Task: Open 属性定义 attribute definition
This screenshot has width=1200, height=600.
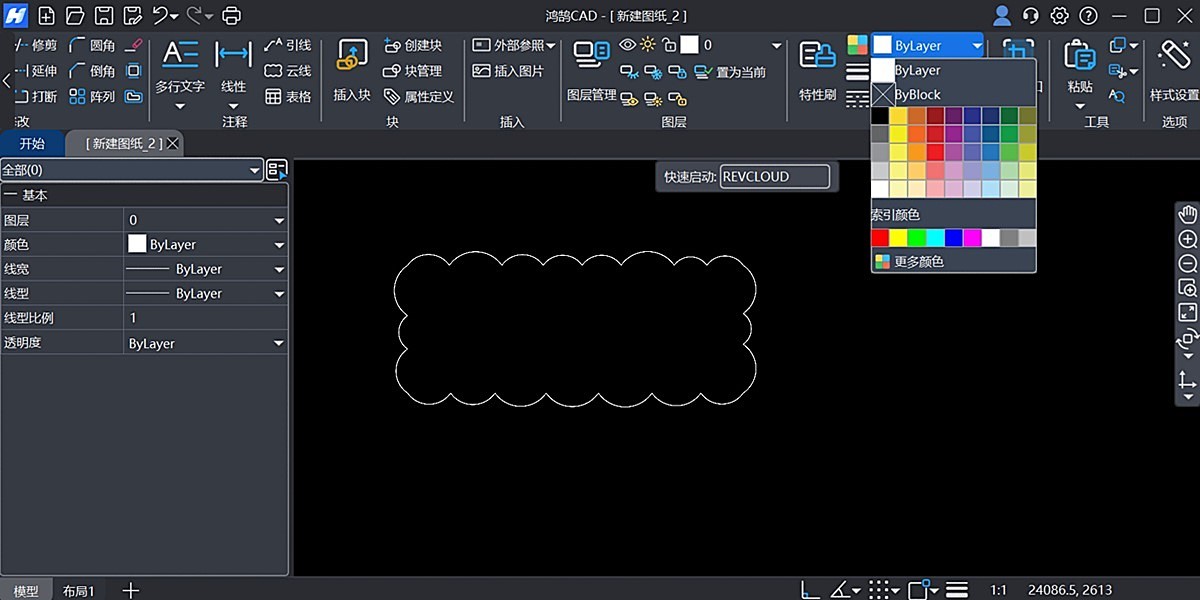Action: pos(419,96)
